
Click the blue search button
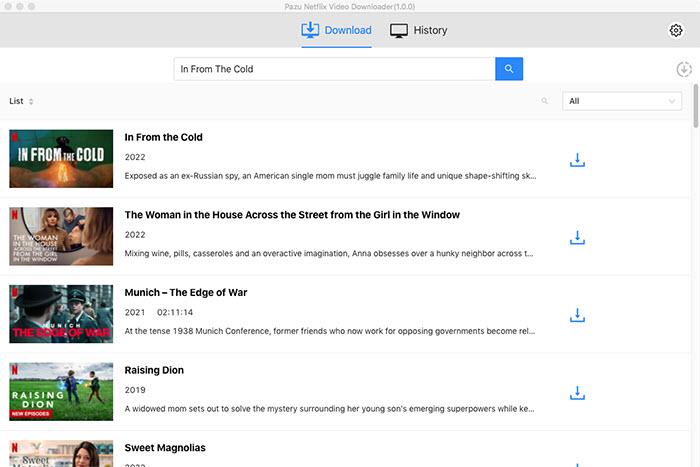tap(509, 69)
